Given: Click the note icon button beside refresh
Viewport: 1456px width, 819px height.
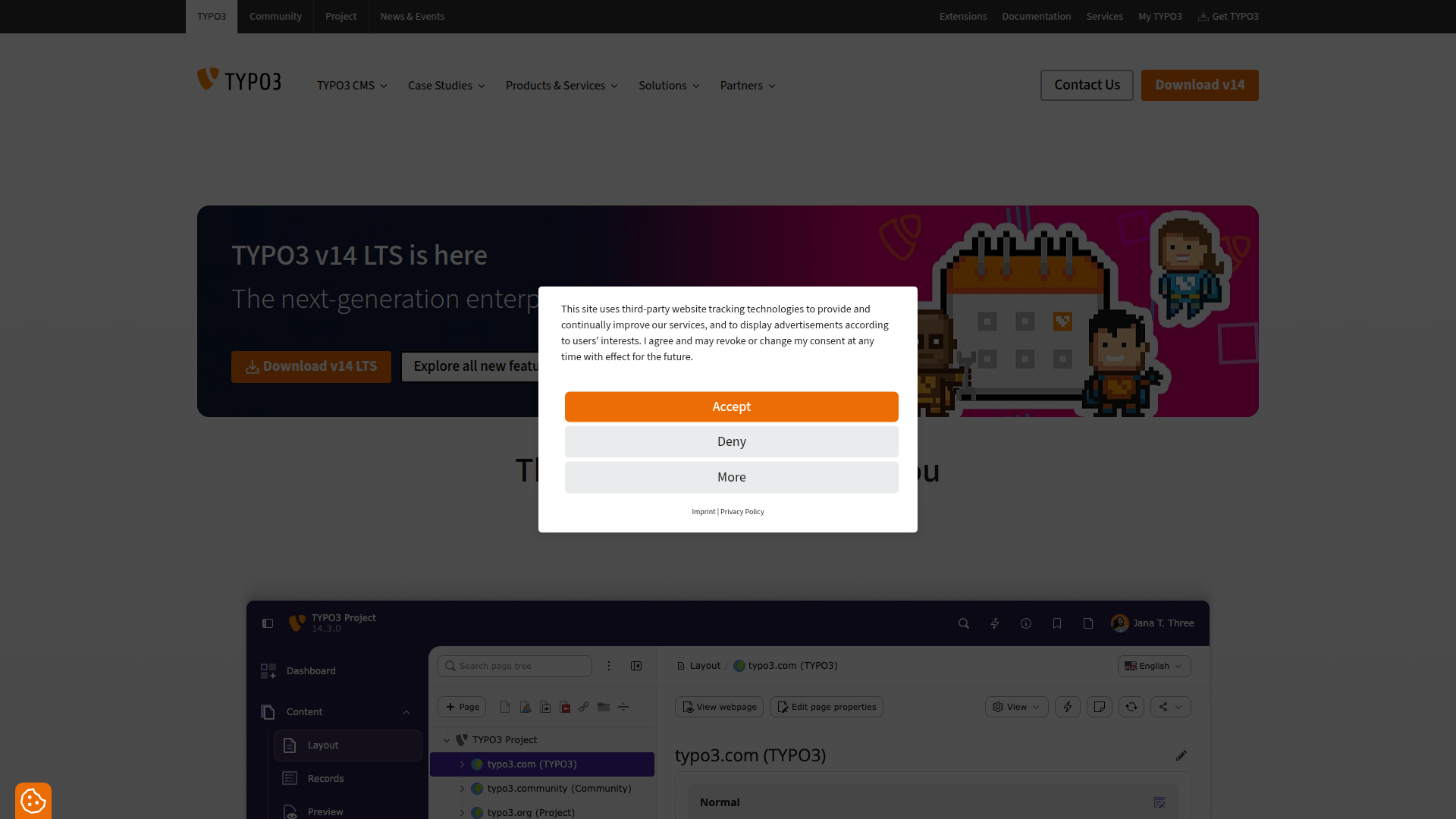Looking at the screenshot, I should (1100, 707).
